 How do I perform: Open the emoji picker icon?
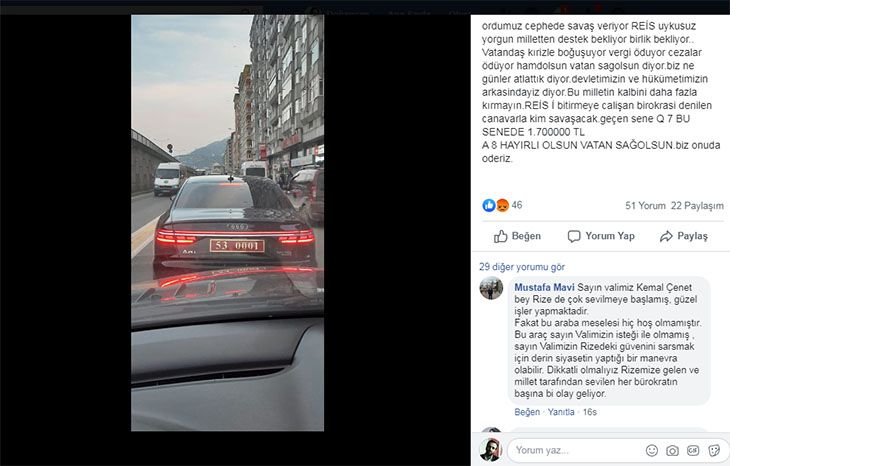click(652, 450)
